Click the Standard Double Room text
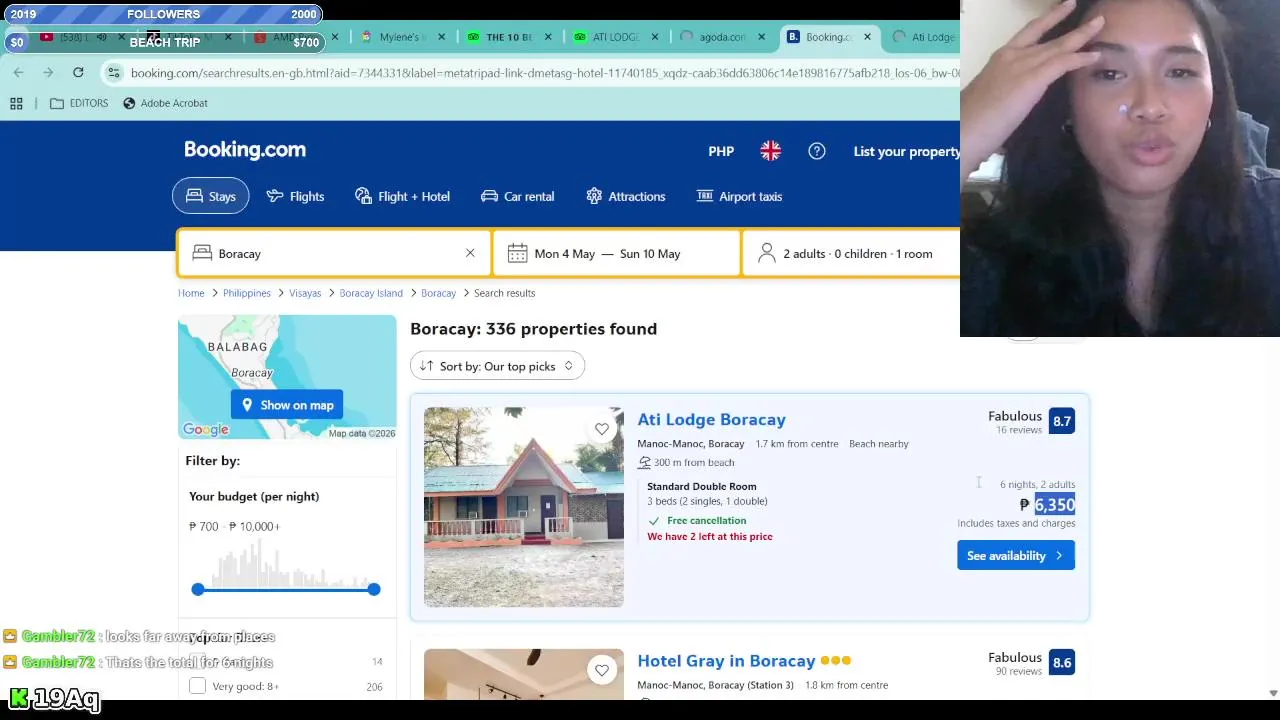The width and height of the screenshot is (1280, 720). (x=702, y=486)
